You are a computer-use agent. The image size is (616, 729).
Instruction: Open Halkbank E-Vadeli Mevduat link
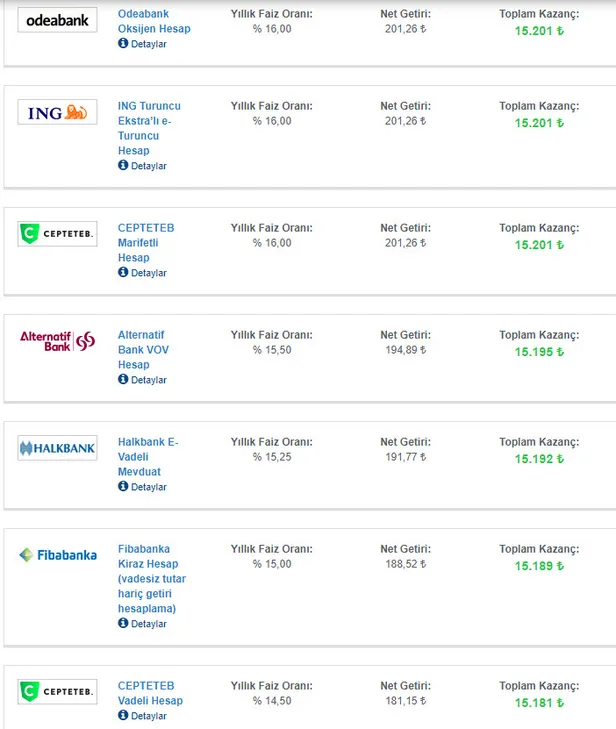coord(147,456)
